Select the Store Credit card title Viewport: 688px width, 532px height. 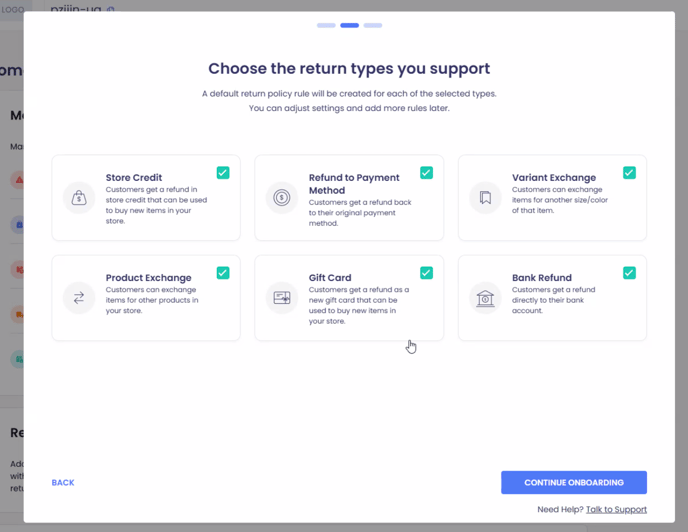[134, 178]
